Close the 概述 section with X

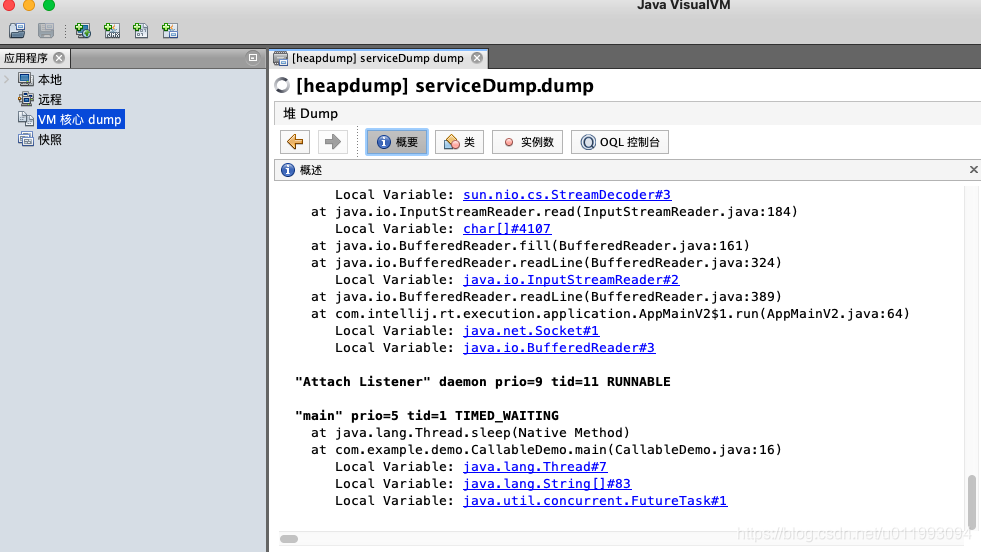(973, 170)
